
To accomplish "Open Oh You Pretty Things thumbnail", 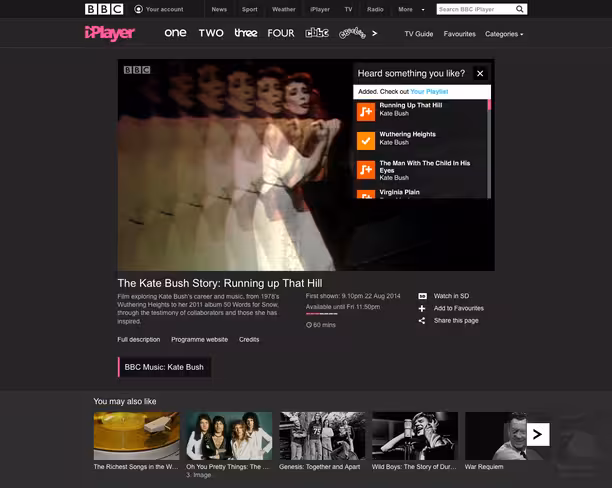I will (229, 436).
